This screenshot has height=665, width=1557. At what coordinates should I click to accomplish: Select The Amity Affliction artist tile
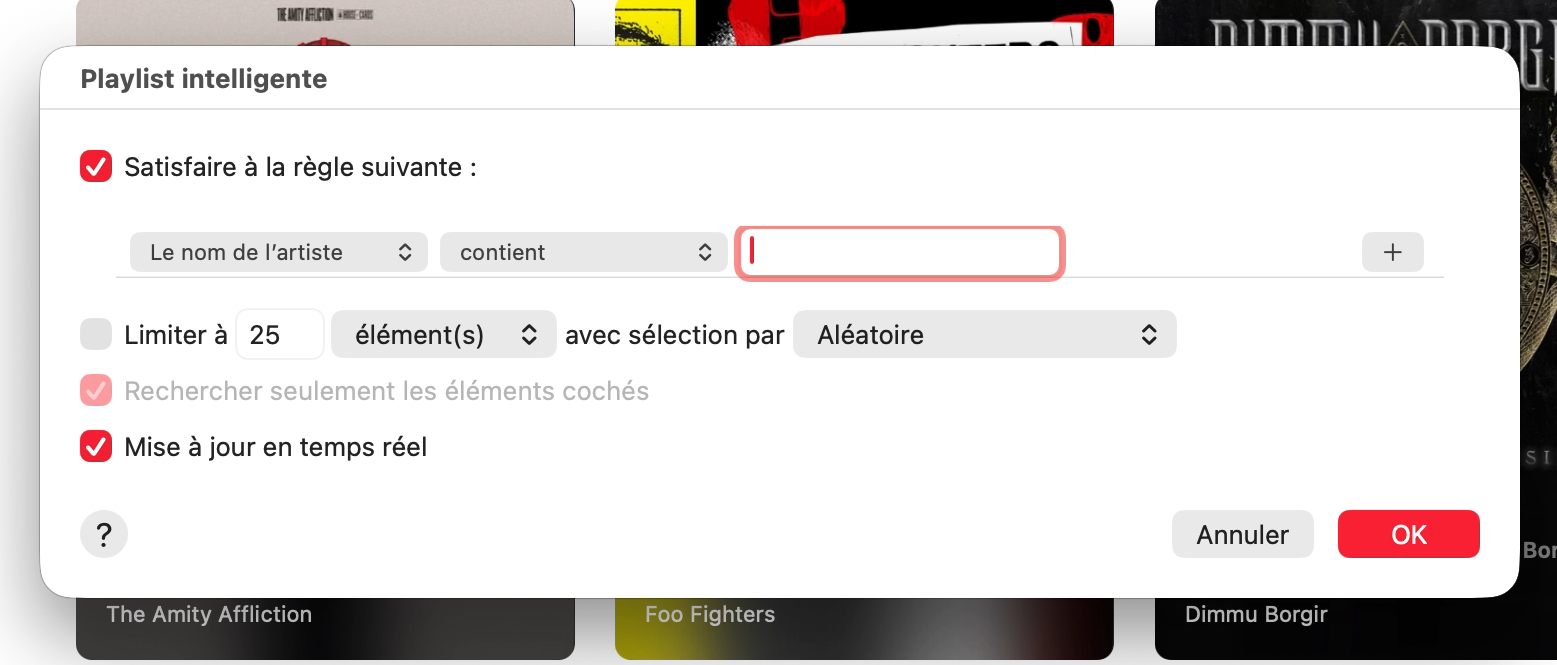[210, 614]
